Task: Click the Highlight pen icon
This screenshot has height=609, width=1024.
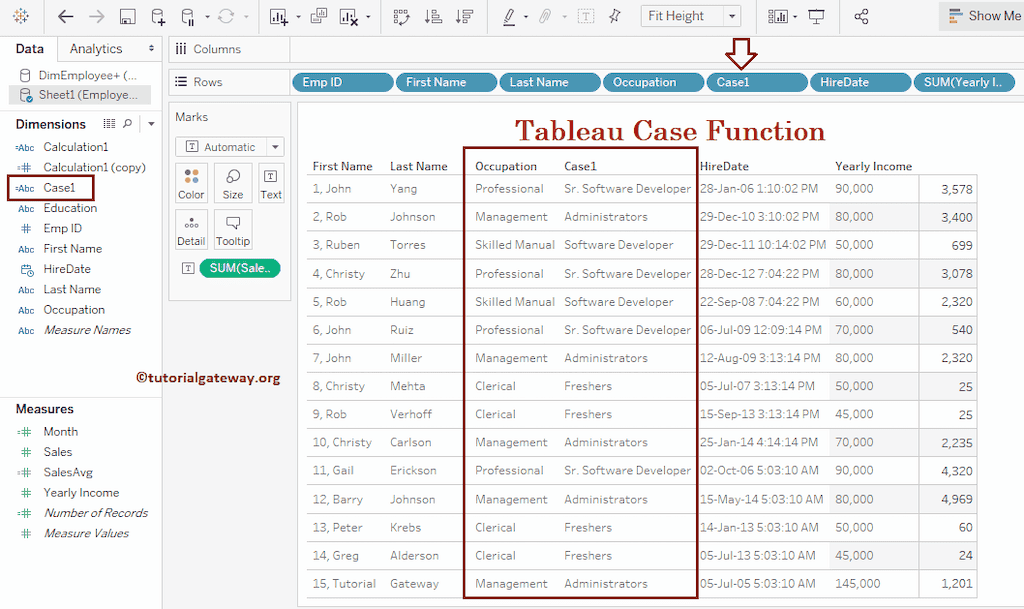Action: click(509, 16)
